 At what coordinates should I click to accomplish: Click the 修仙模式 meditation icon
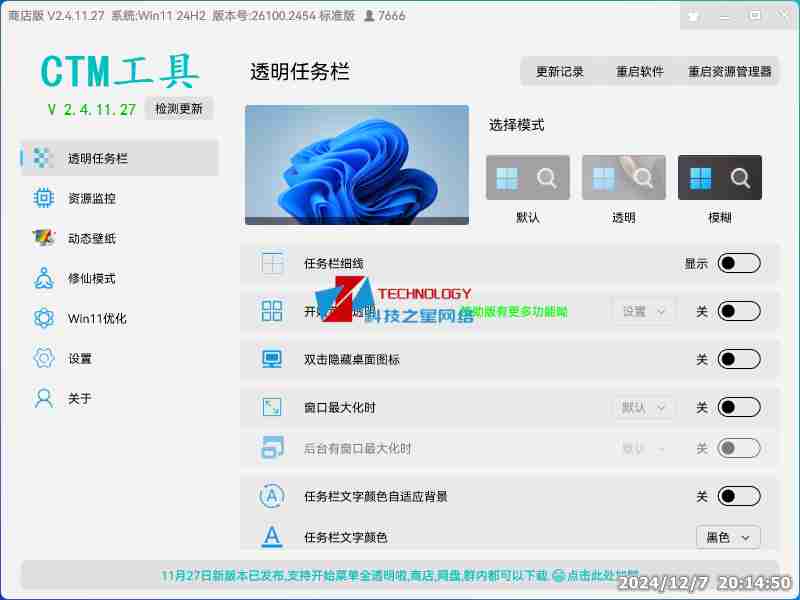(43, 278)
